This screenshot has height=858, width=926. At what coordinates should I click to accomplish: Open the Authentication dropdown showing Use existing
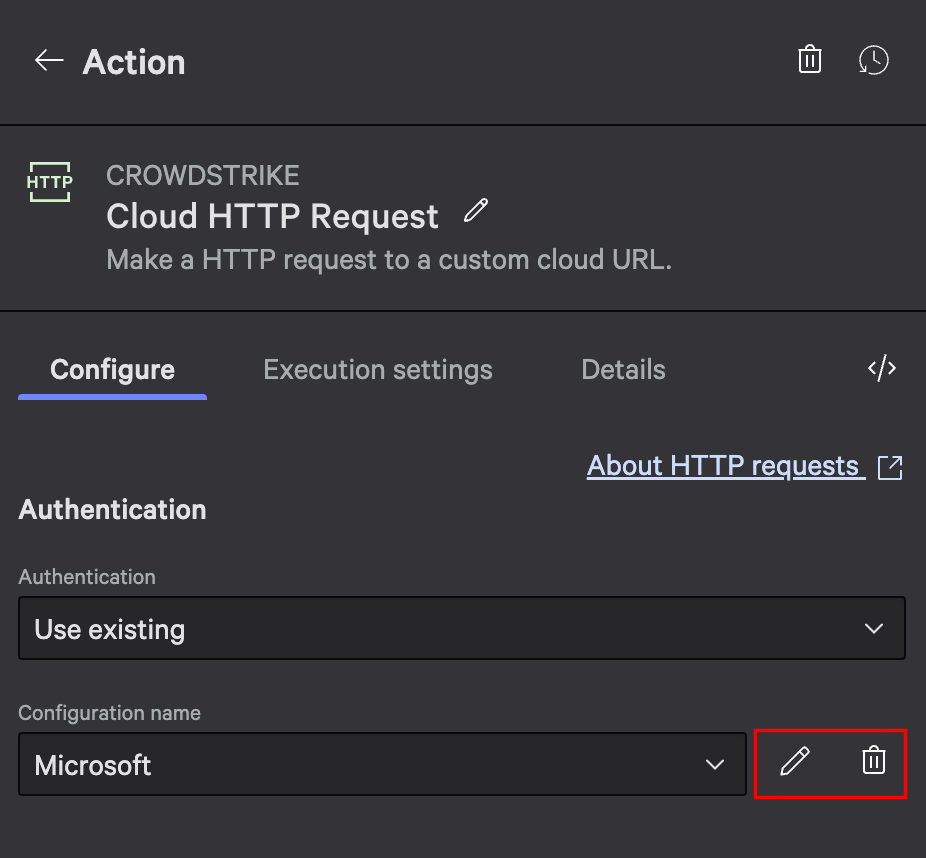click(x=462, y=628)
